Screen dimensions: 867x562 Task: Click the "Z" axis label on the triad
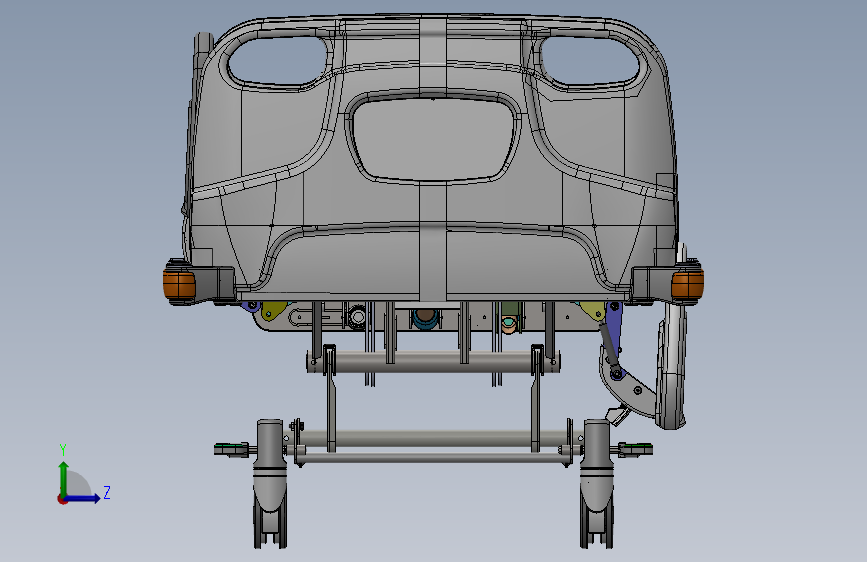point(107,492)
